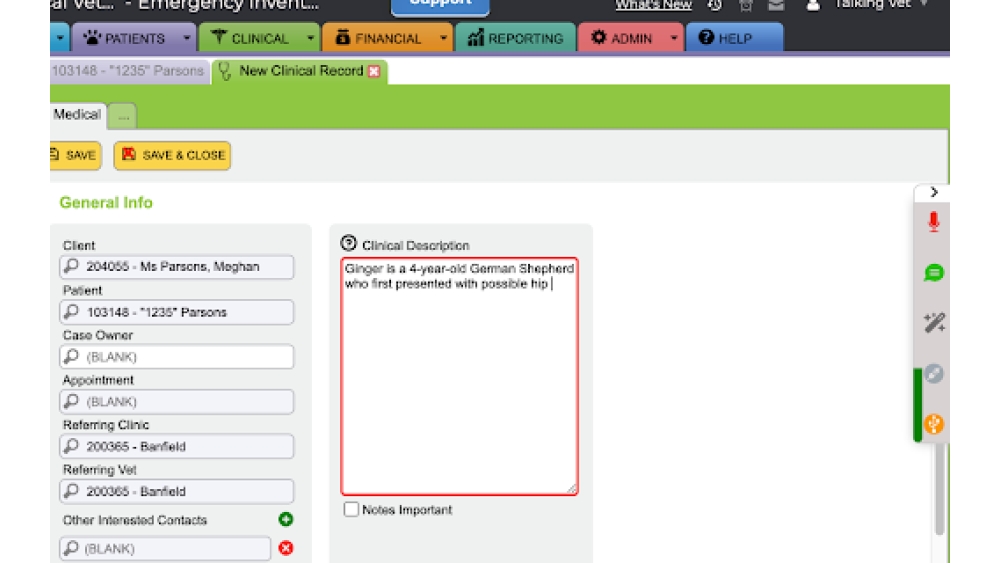Click the blue Support button

[440, 6]
